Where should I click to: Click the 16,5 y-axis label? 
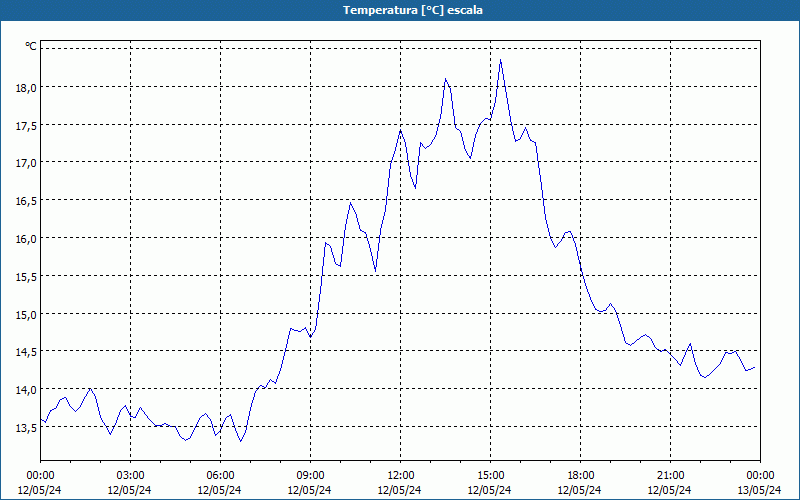click(x=26, y=201)
